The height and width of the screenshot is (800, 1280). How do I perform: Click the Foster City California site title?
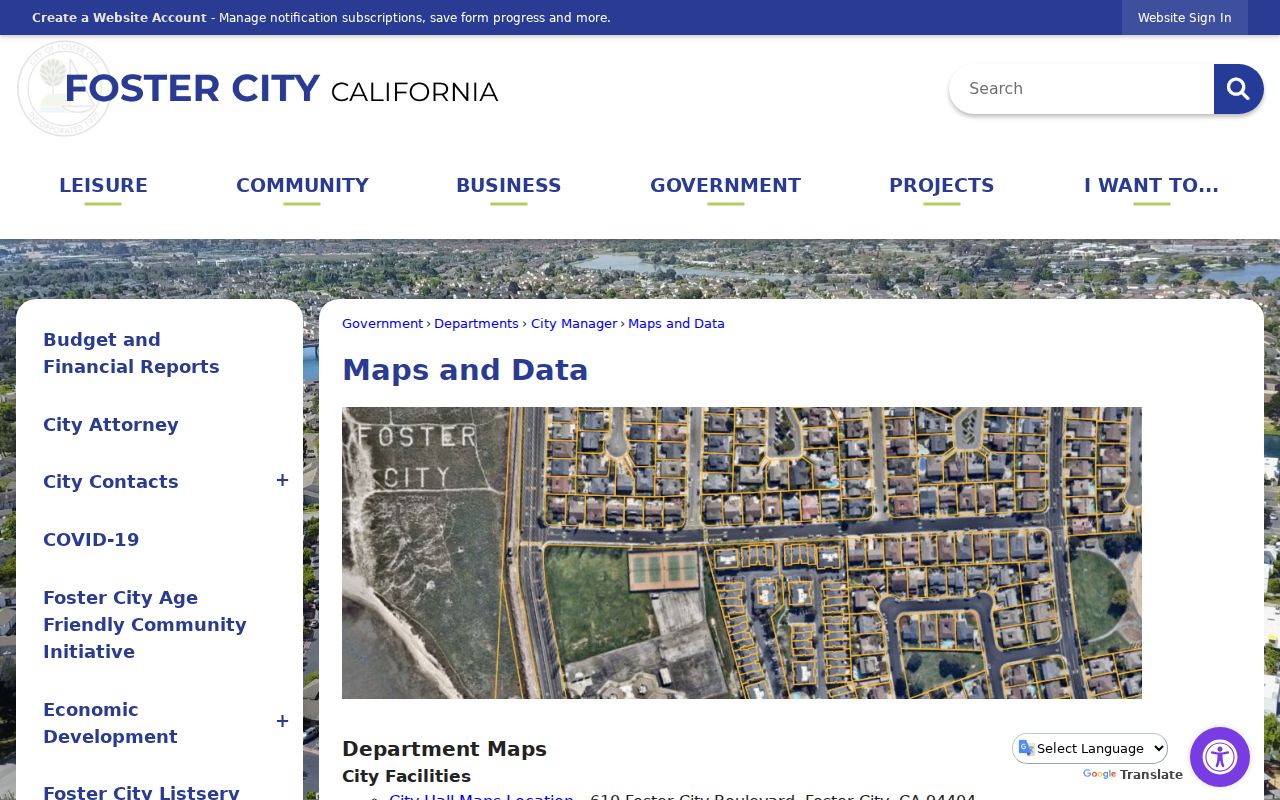click(281, 89)
